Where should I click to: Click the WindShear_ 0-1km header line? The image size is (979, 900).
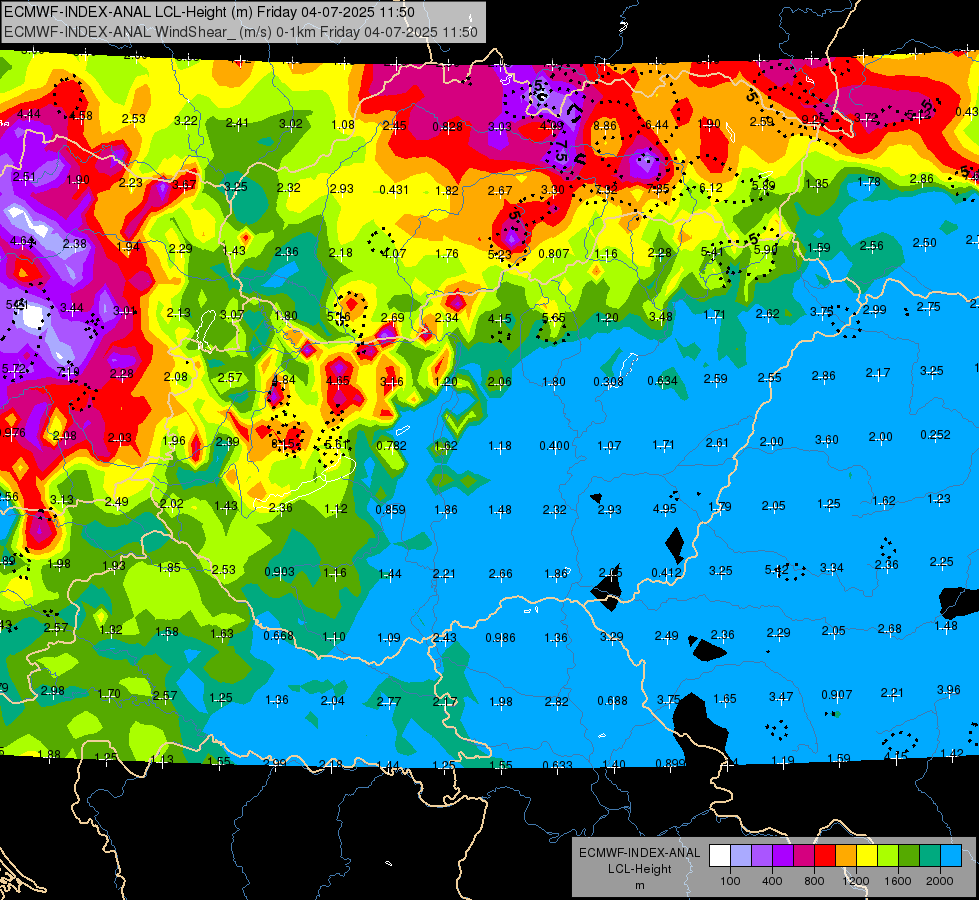point(240,32)
